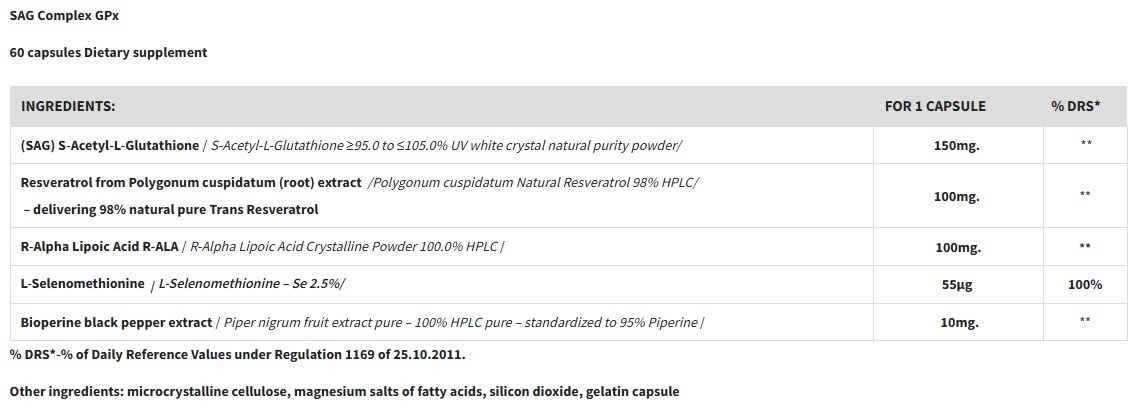The width and height of the screenshot is (1142, 411).
Task: Click the '60 capsules Dietary supplement' line
Action: 108,52
